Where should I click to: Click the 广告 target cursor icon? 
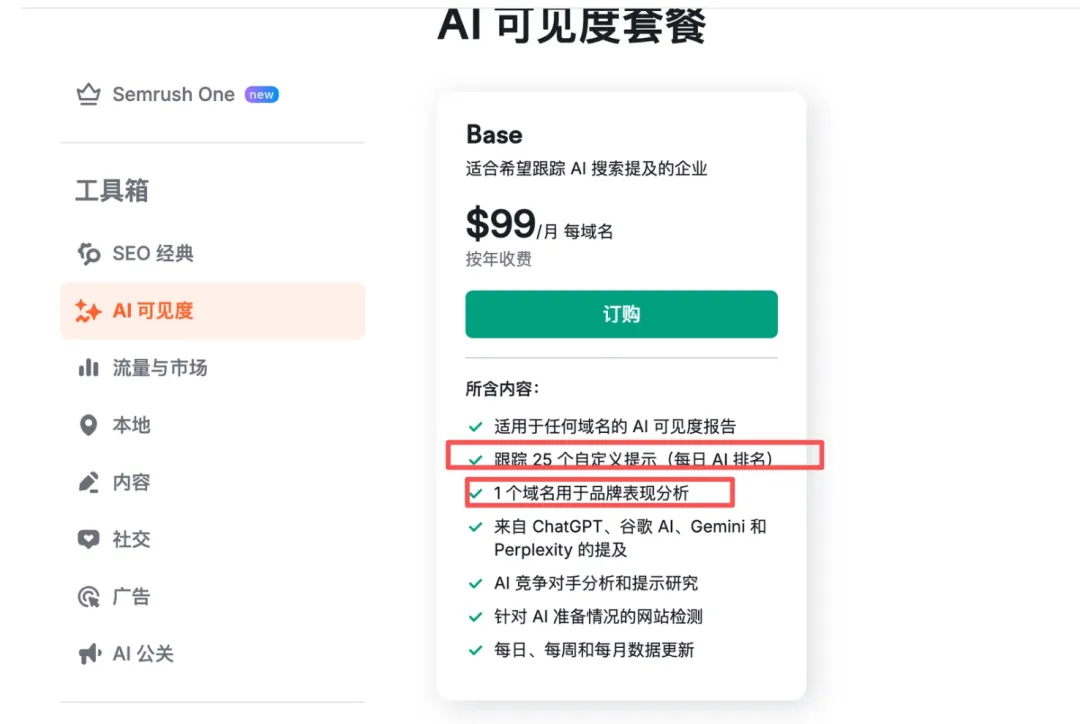point(89,597)
